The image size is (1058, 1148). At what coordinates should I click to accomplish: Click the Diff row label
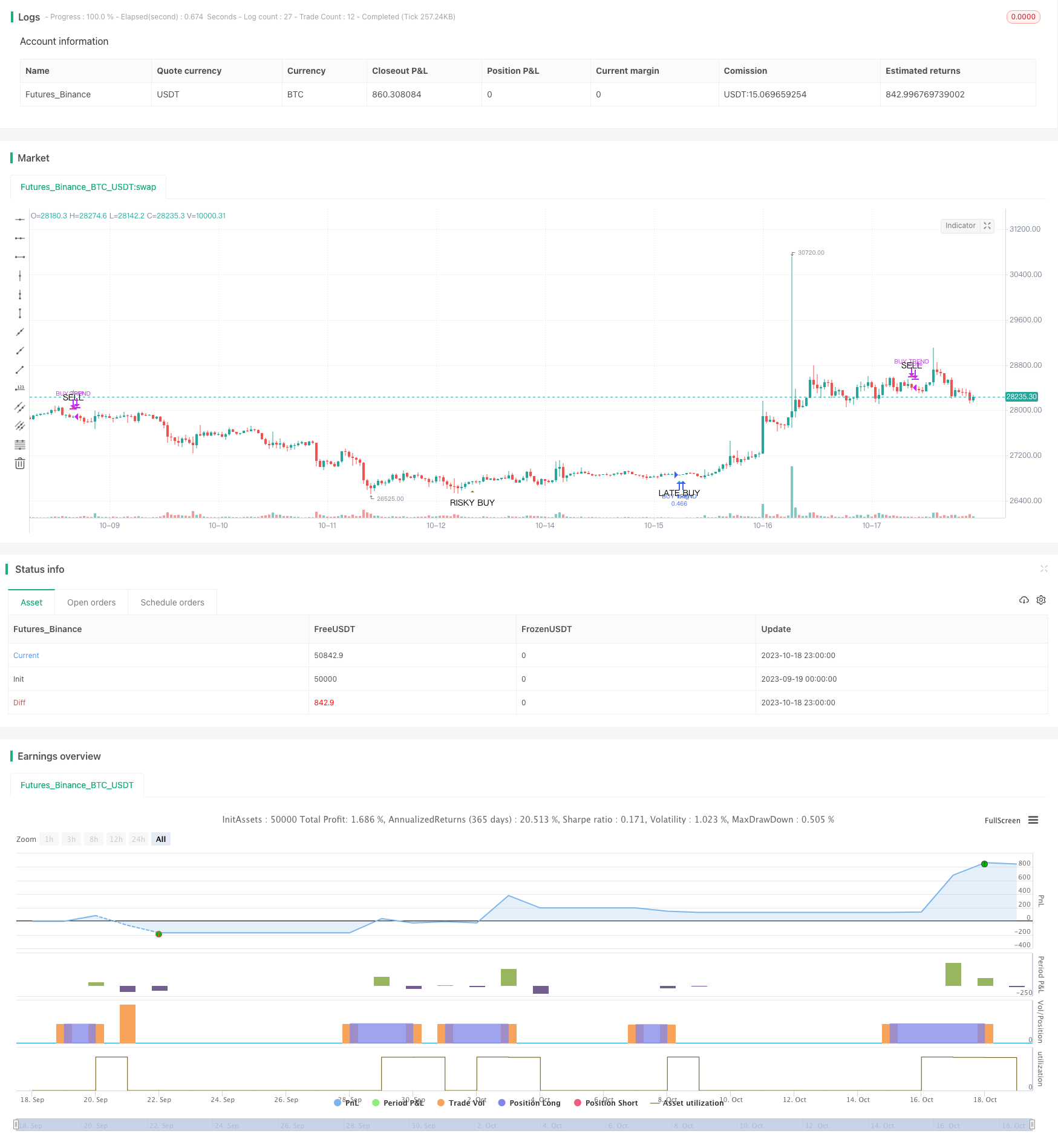(19, 703)
